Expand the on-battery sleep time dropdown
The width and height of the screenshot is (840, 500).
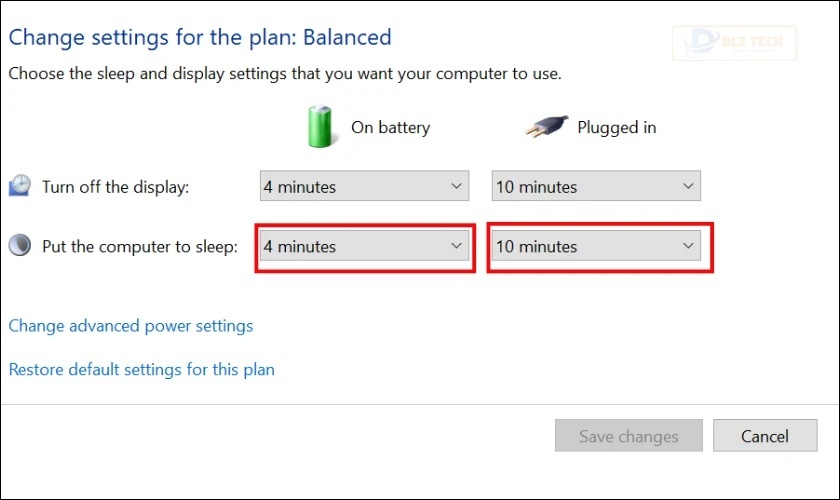point(364,246)
